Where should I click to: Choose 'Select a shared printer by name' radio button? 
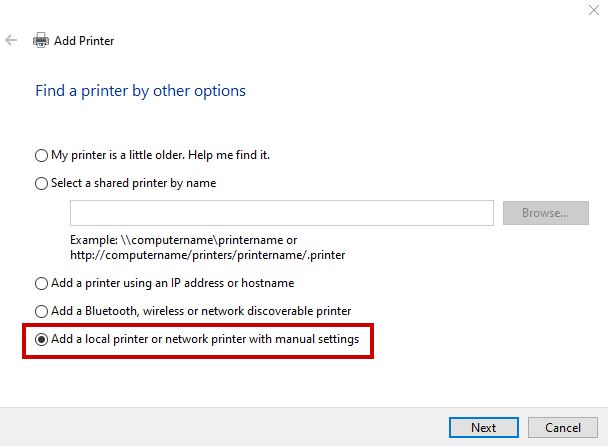click(x=41, y=183)
